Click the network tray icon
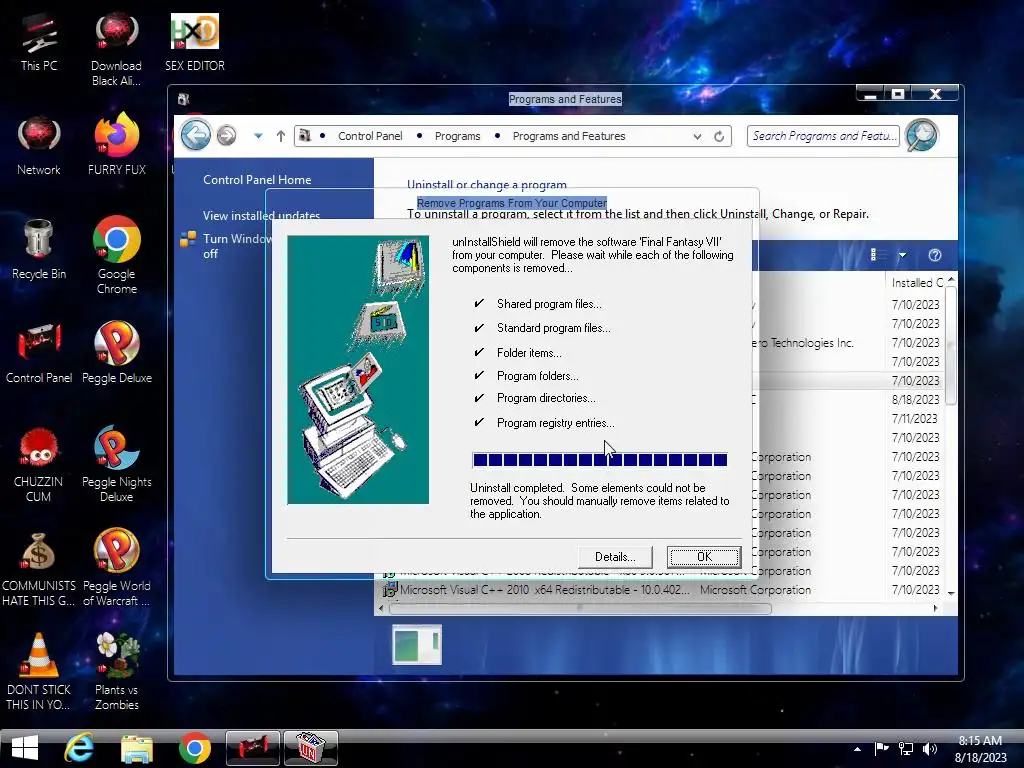Image resolution: width=1024 pixels, height=768 pixels. click(906, 748)
